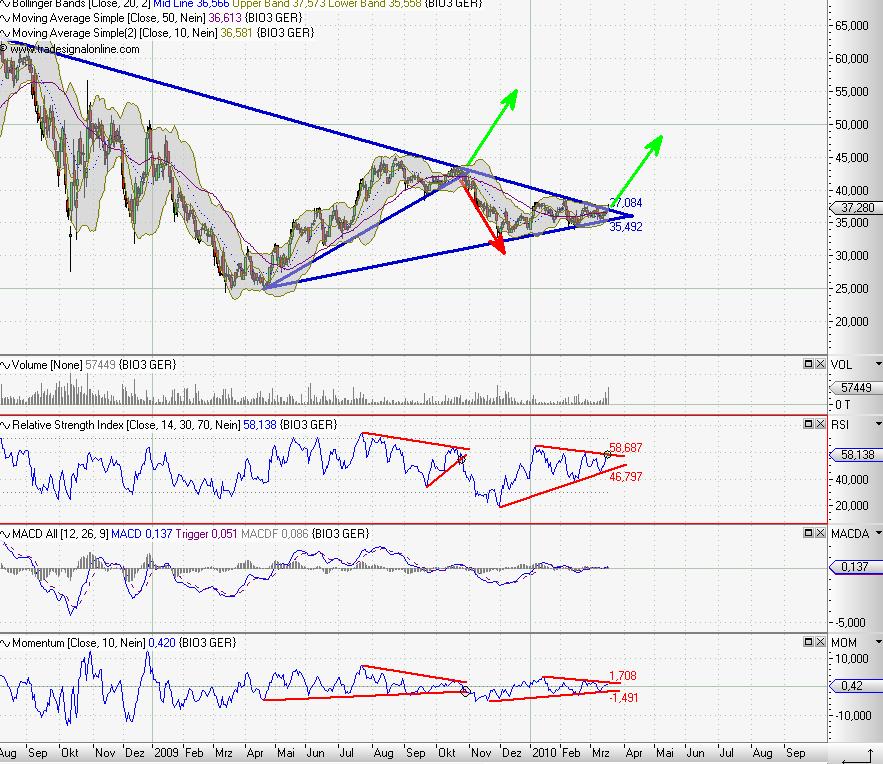Click the 37,280 current price marker
This screenshot has height=764, width=883.
coord(855,208)
